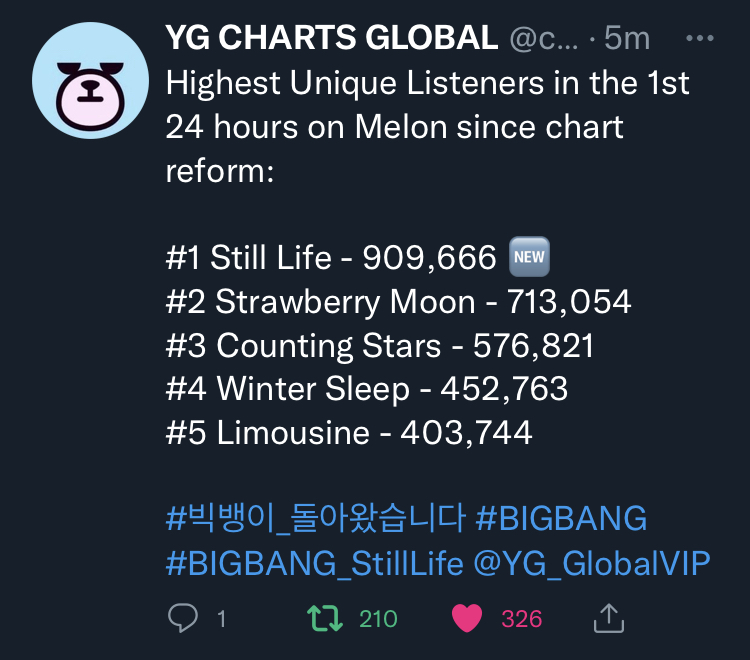Screen dimensions: 750x660
Task: Follow the #빅뱅이_돌아왔습니다 hashtag
Action: 316,518
